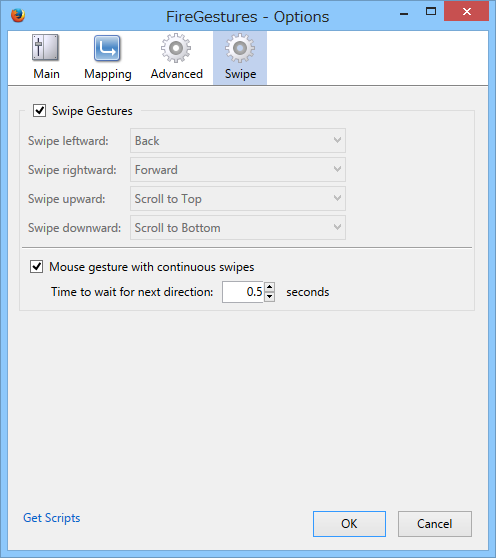Viewport: 496px width, 558px height.
Task: Open the Mapping pane arrow icon
Action: coord(107,48)
